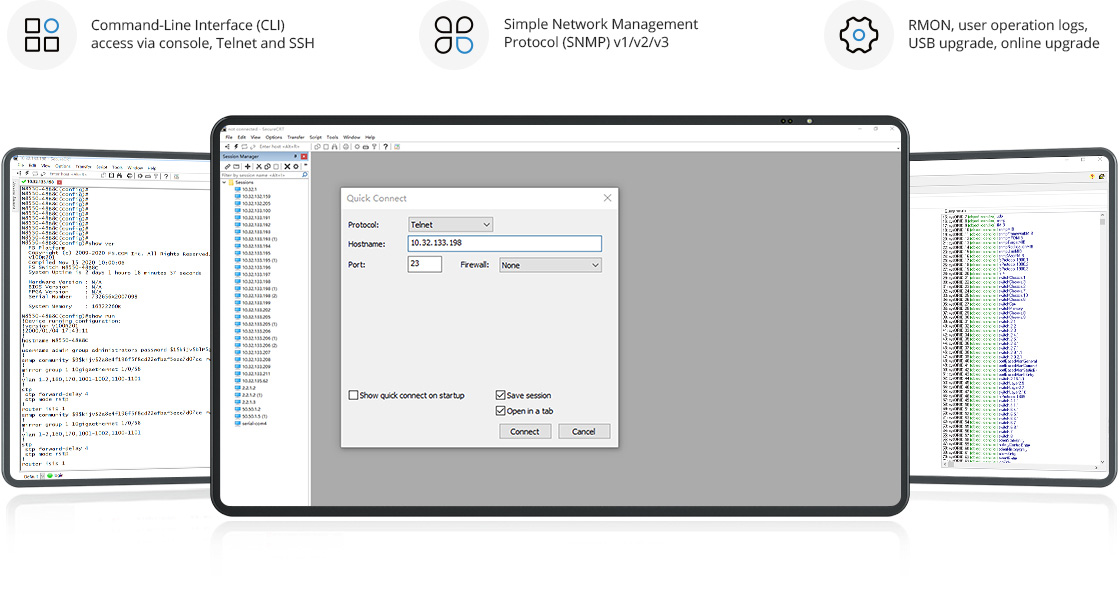
Task: Open the Transfer menu
Action: click(x=294, y=137)
